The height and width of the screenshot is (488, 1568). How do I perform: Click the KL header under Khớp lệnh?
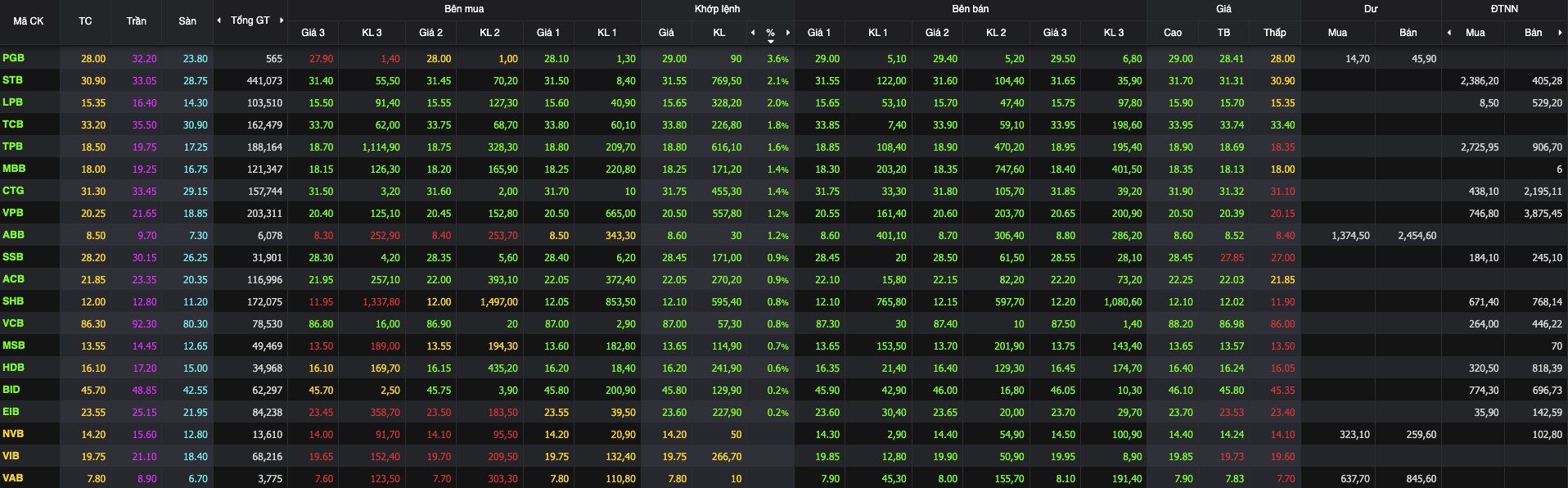[x=719, y=33]
